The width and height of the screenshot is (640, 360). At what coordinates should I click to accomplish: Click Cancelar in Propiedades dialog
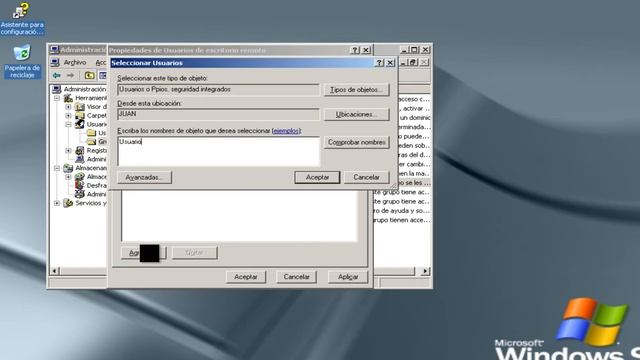click(x=296, y=277)
